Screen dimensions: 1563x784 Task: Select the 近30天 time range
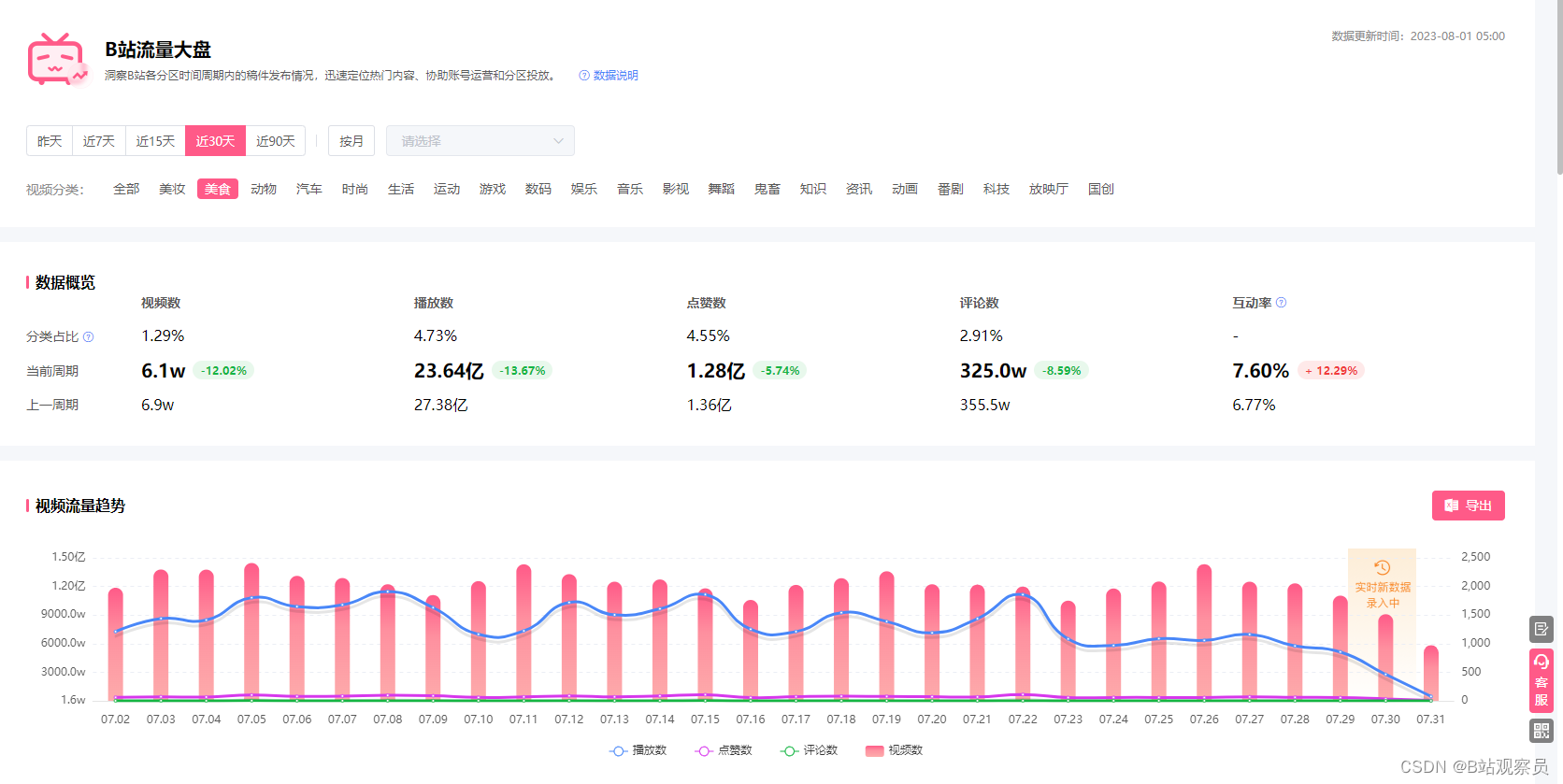(215, 141)
